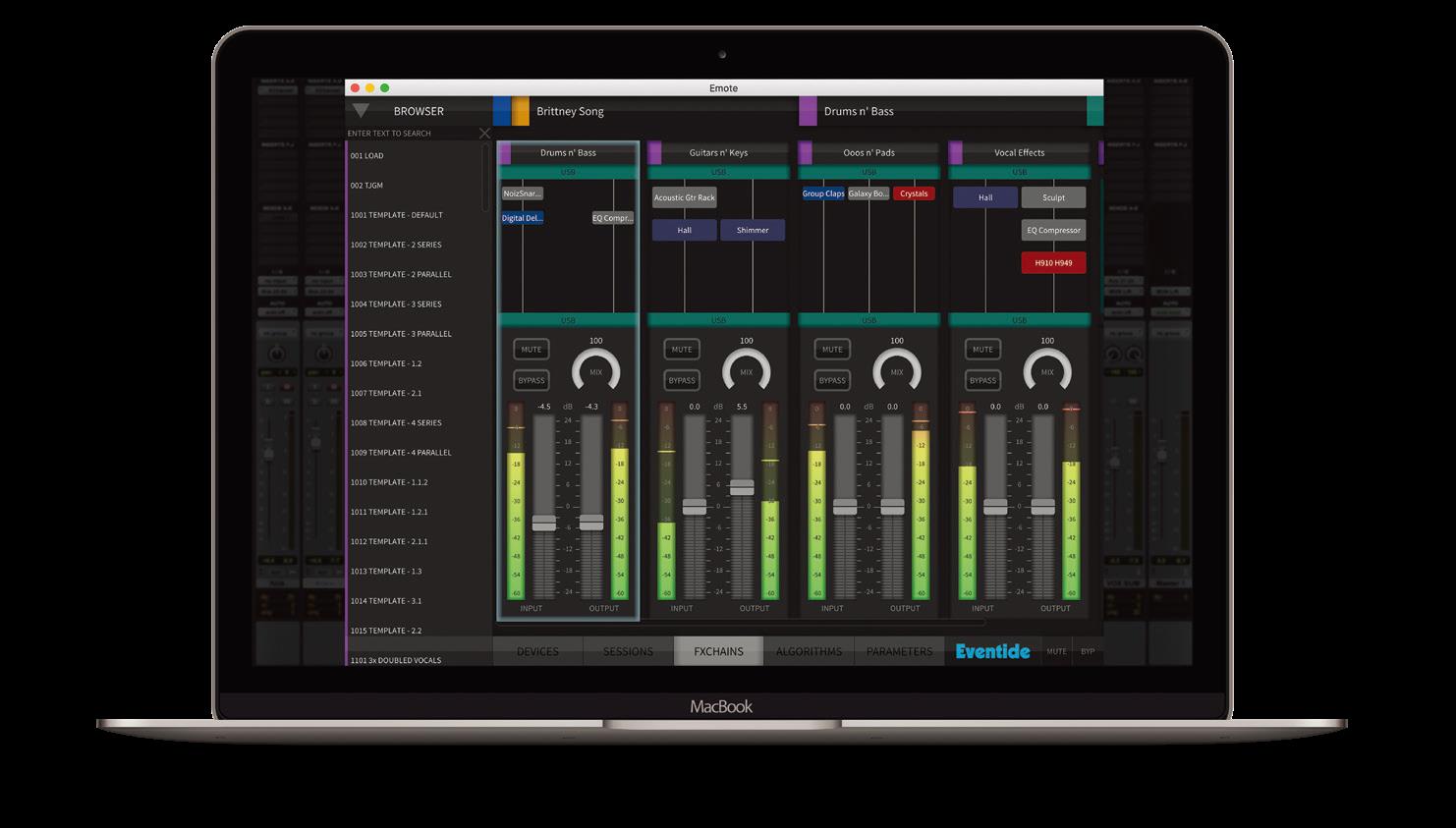Select the Sculpt block in Vocal Effects

point(1052,196)
